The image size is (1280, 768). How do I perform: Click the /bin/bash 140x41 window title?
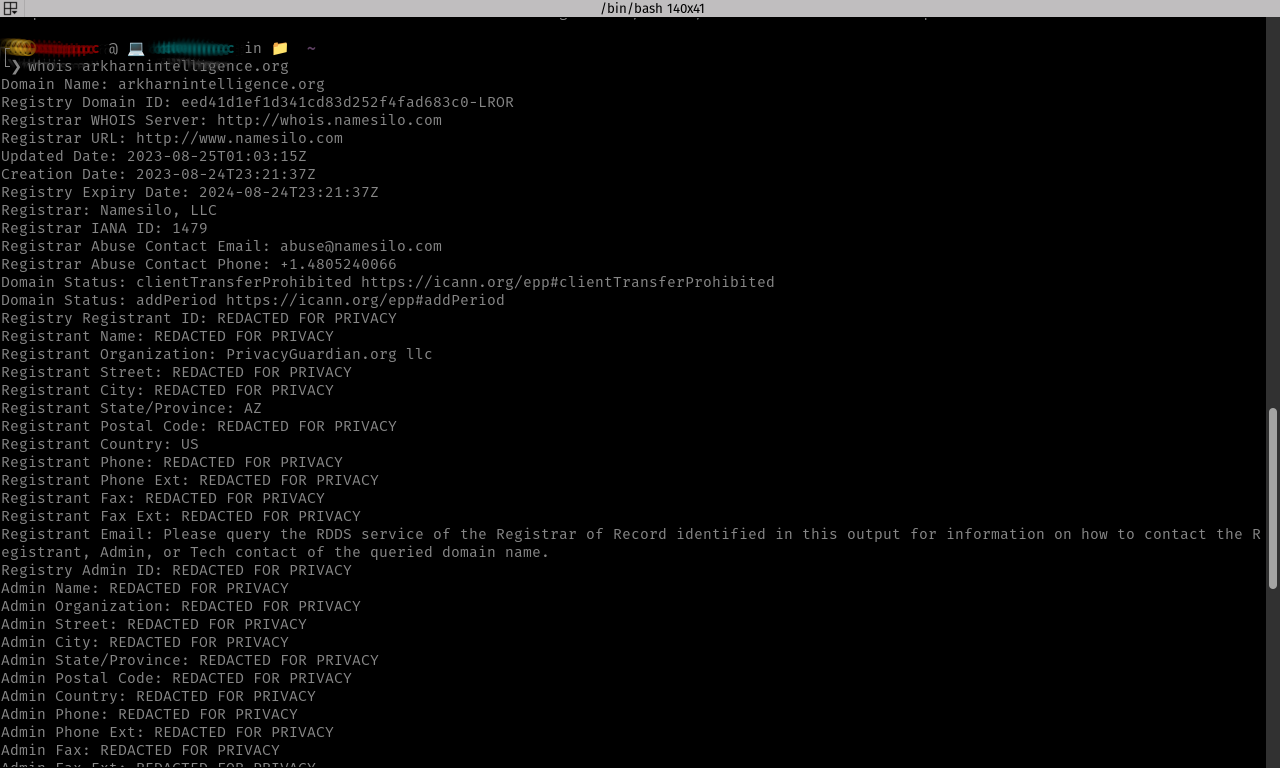pos(652,9)
